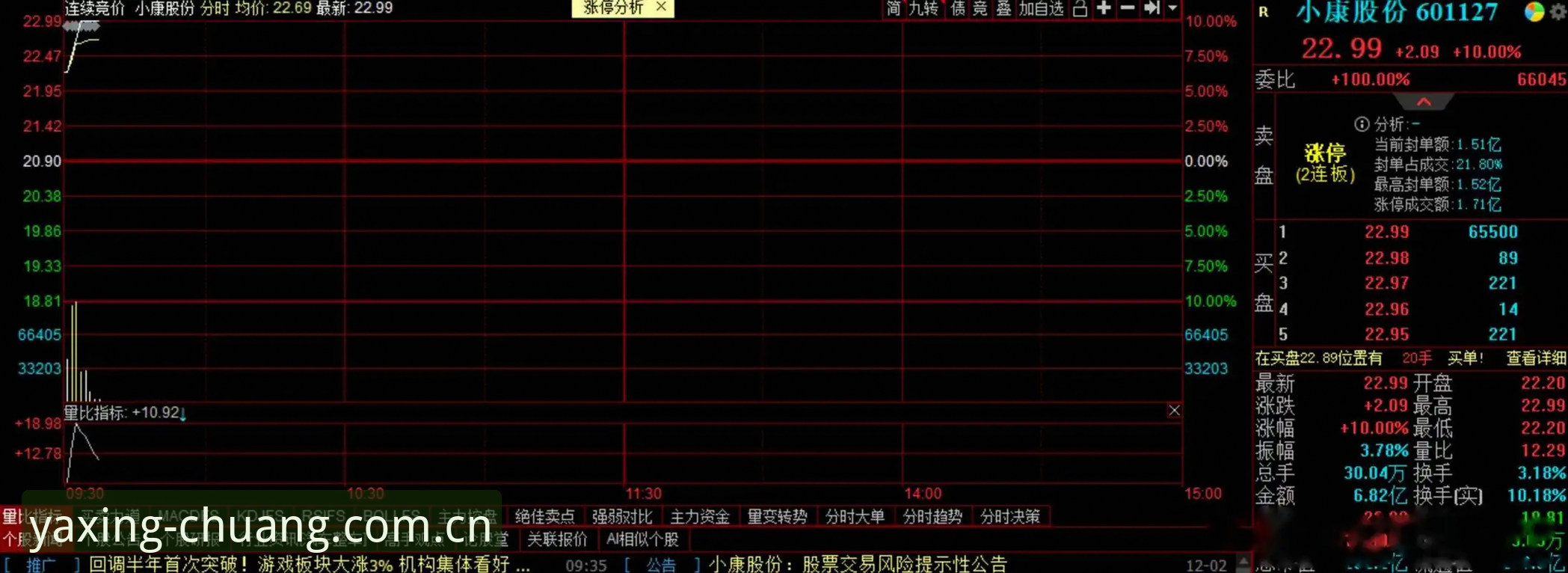
Task: Open the 查看详细 link
Action: pos(1536,358)
